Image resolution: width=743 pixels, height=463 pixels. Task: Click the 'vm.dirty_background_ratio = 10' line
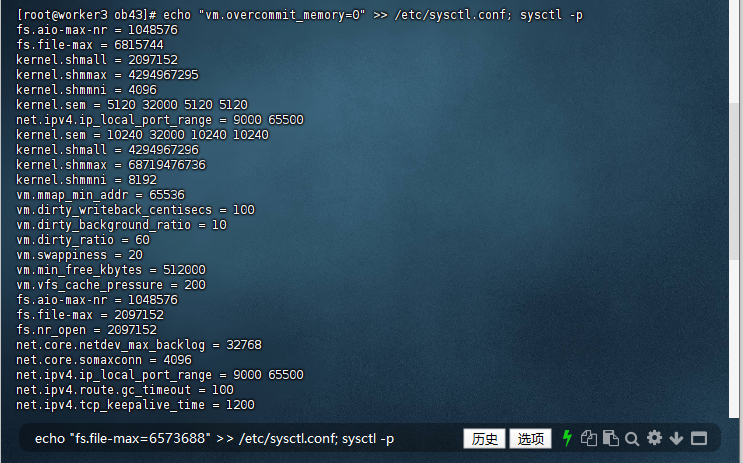click(121, 225)
